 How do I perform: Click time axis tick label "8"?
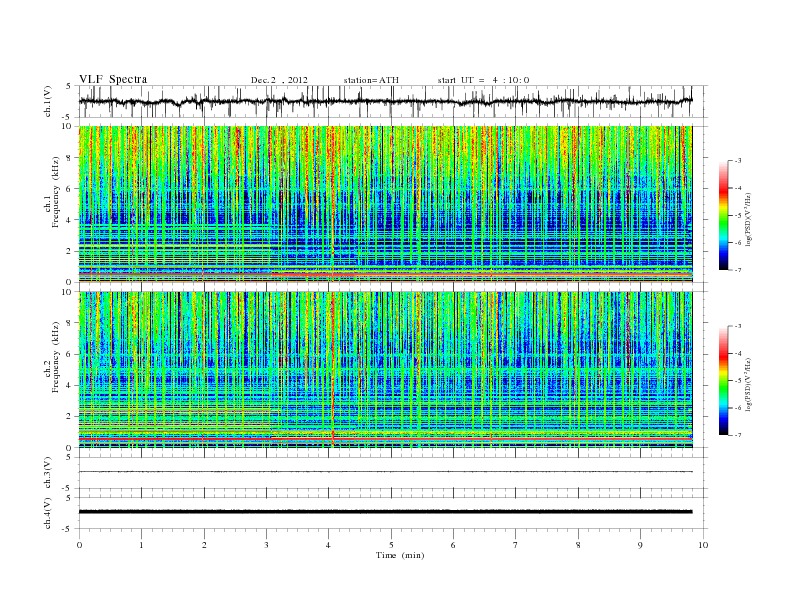578,545
